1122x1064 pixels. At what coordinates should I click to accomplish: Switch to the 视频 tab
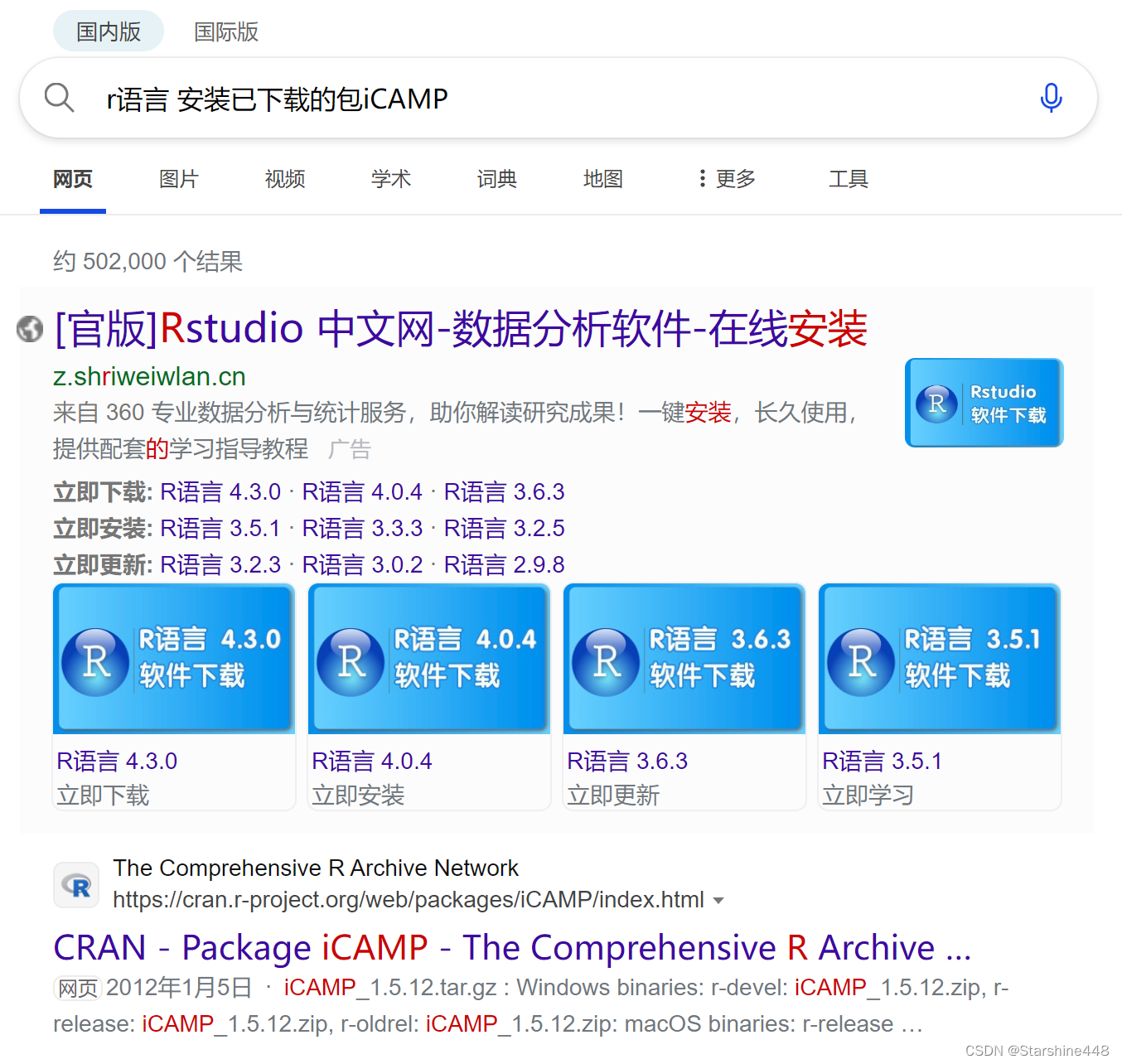(284, 179)
